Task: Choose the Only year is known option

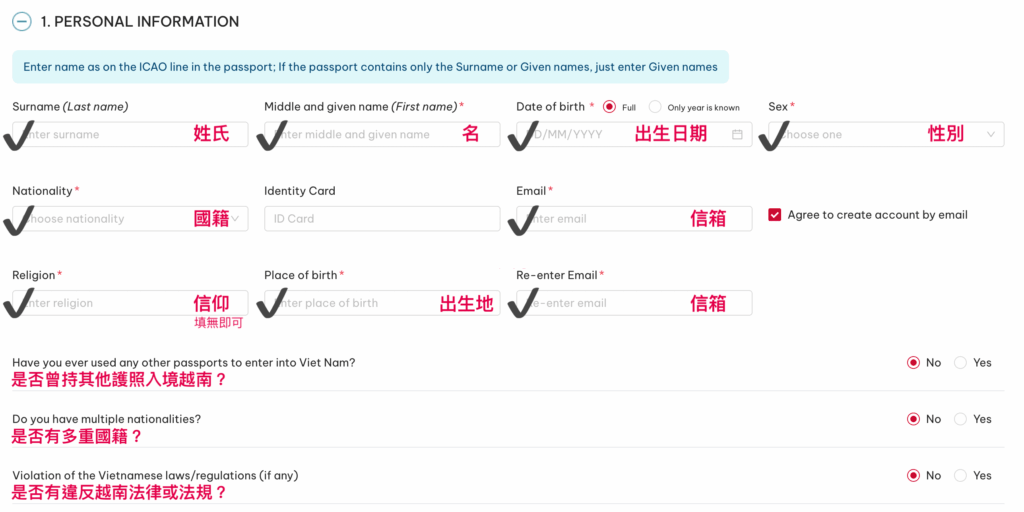Action: click(x=655, y=107)
